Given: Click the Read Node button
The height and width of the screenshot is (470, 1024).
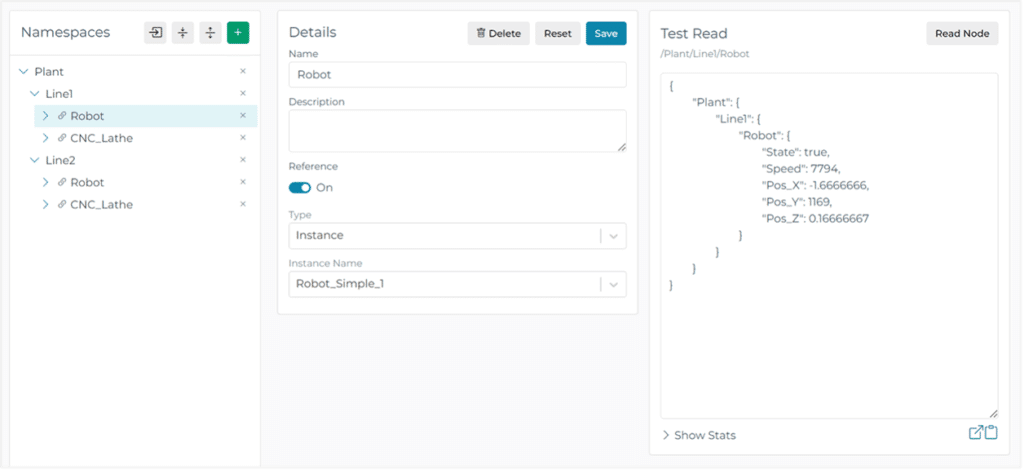Looking at the screenshot, I should [x=961, y=33].
